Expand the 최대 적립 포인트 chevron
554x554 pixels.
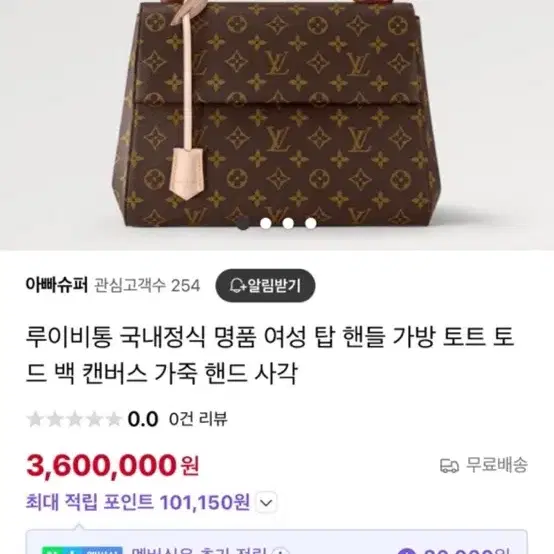266,502
